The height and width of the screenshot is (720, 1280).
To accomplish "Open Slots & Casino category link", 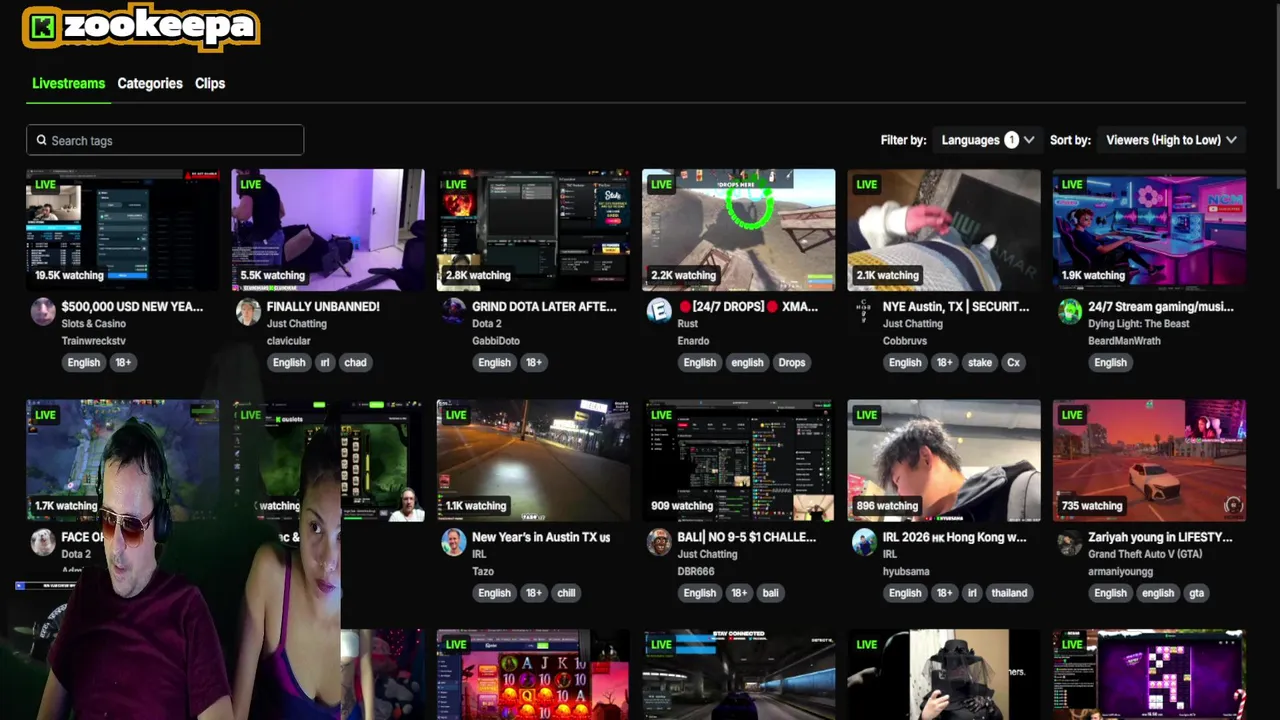I will [94, 324].
